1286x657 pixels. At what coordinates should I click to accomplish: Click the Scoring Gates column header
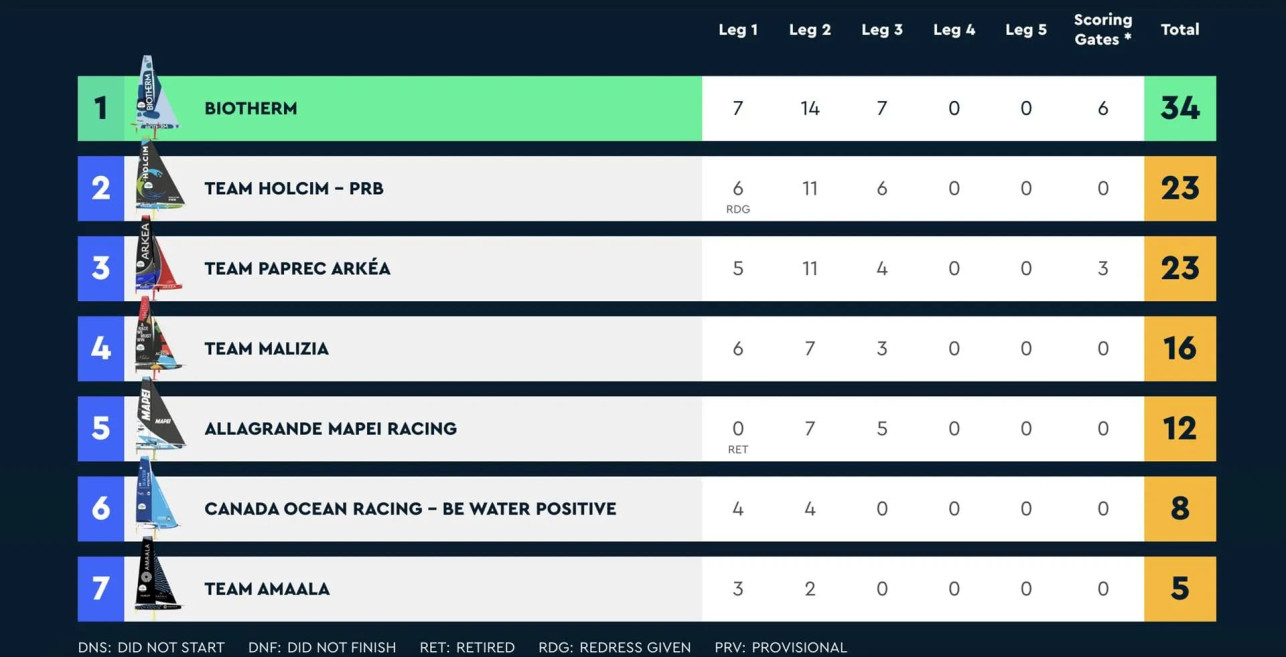(1103, 30)
